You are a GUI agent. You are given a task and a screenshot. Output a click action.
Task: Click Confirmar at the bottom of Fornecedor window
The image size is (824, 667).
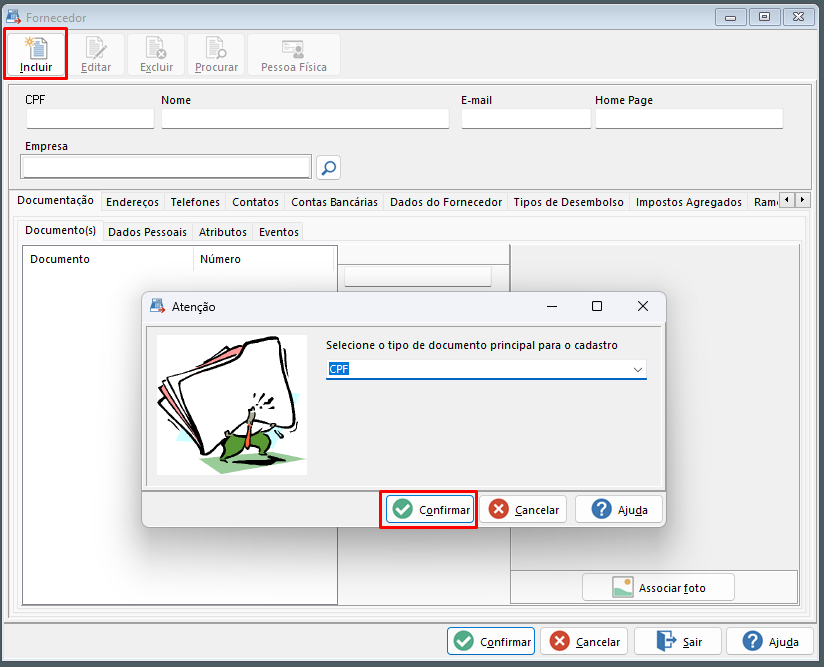pyautogui.click(x=491, y=641)
